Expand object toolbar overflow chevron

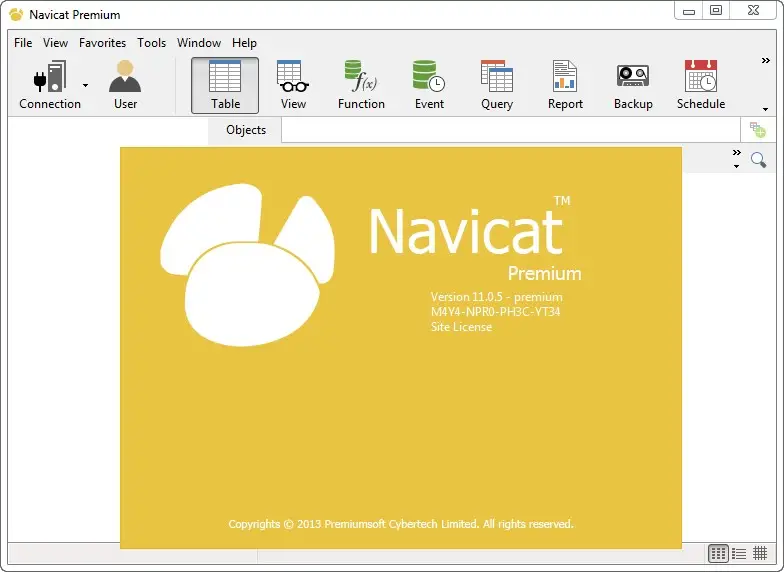tap(736, 152)
